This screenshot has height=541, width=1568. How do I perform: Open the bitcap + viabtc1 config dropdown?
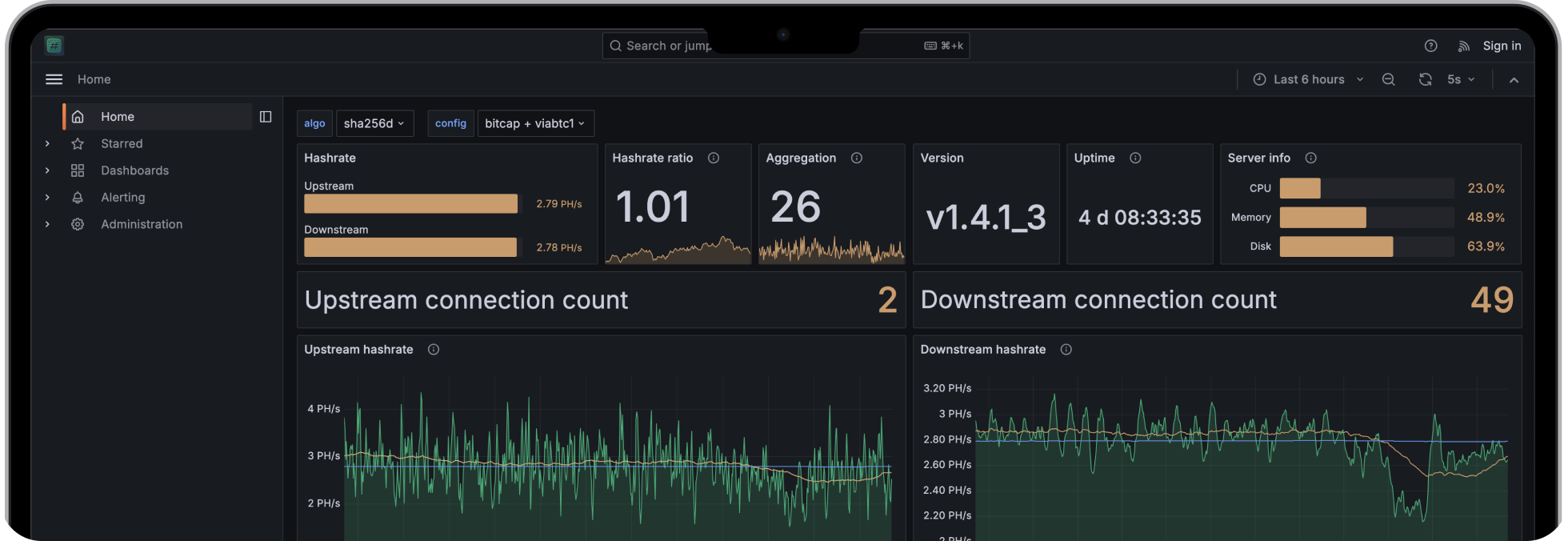coord(534,123)
